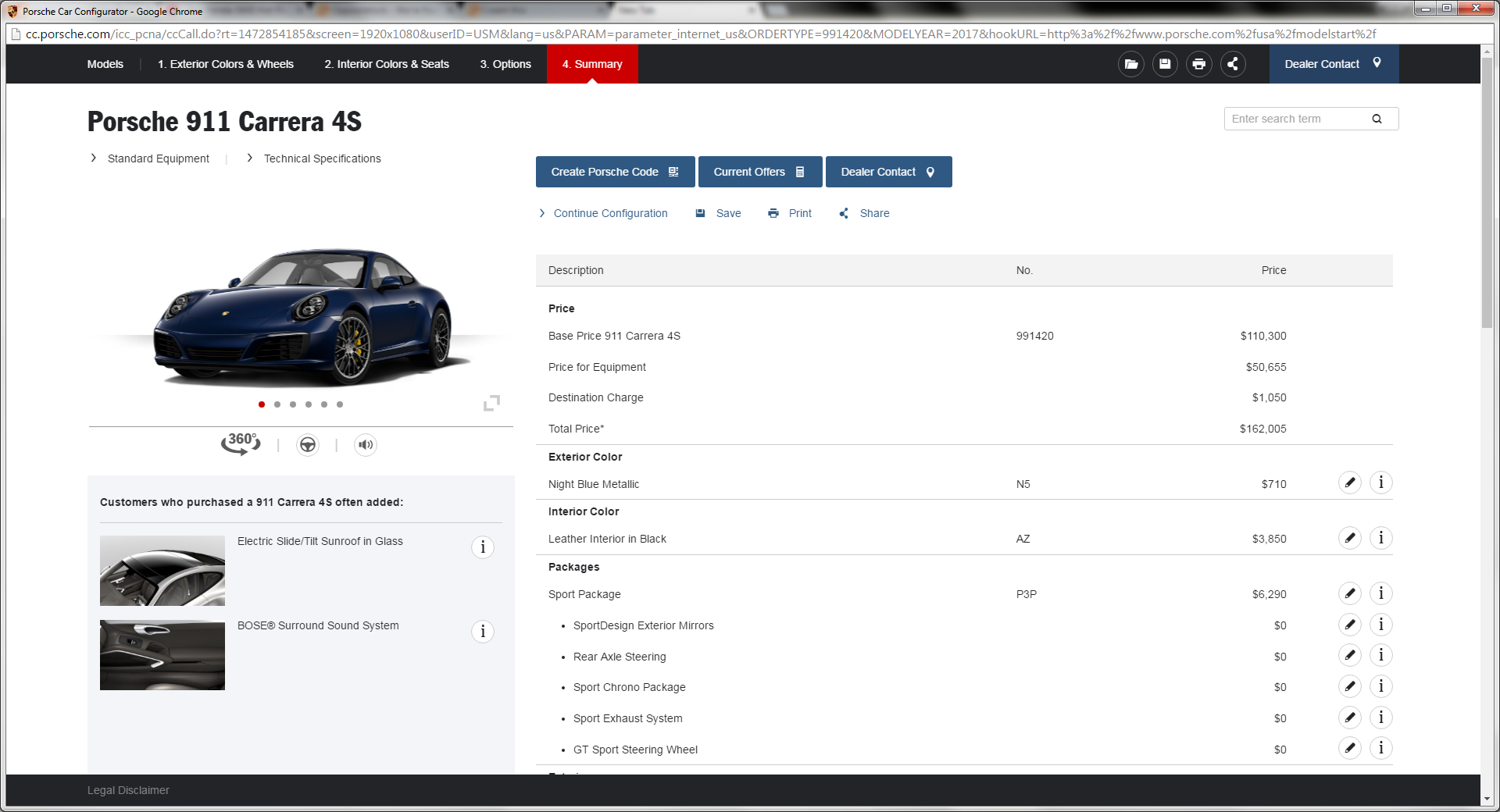Play the engine sound icon
Image resolution: width=1500 pixels, height=812 pixels.
[366, 445]
